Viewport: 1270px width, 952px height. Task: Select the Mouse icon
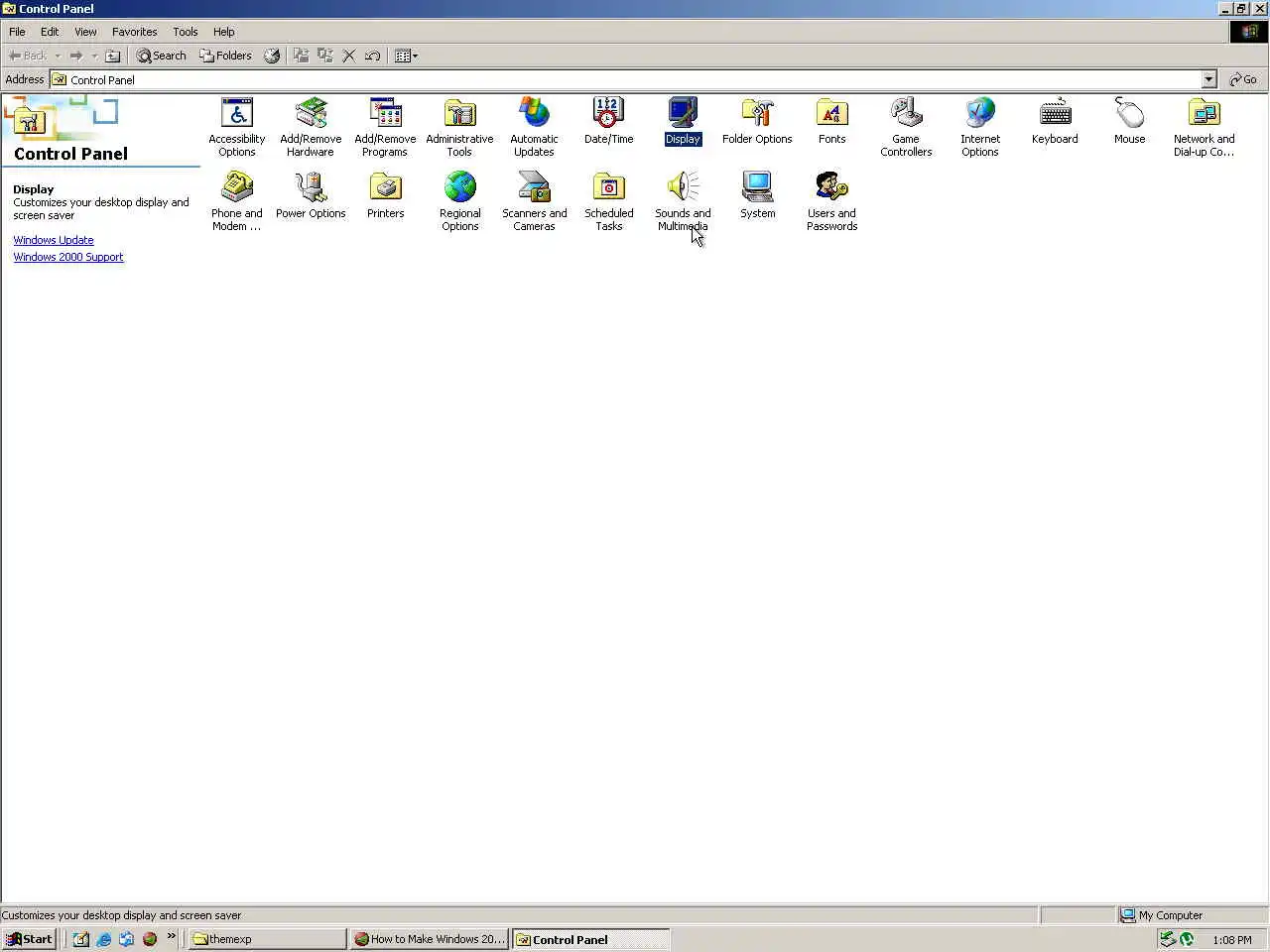[x=1129, y=121]
